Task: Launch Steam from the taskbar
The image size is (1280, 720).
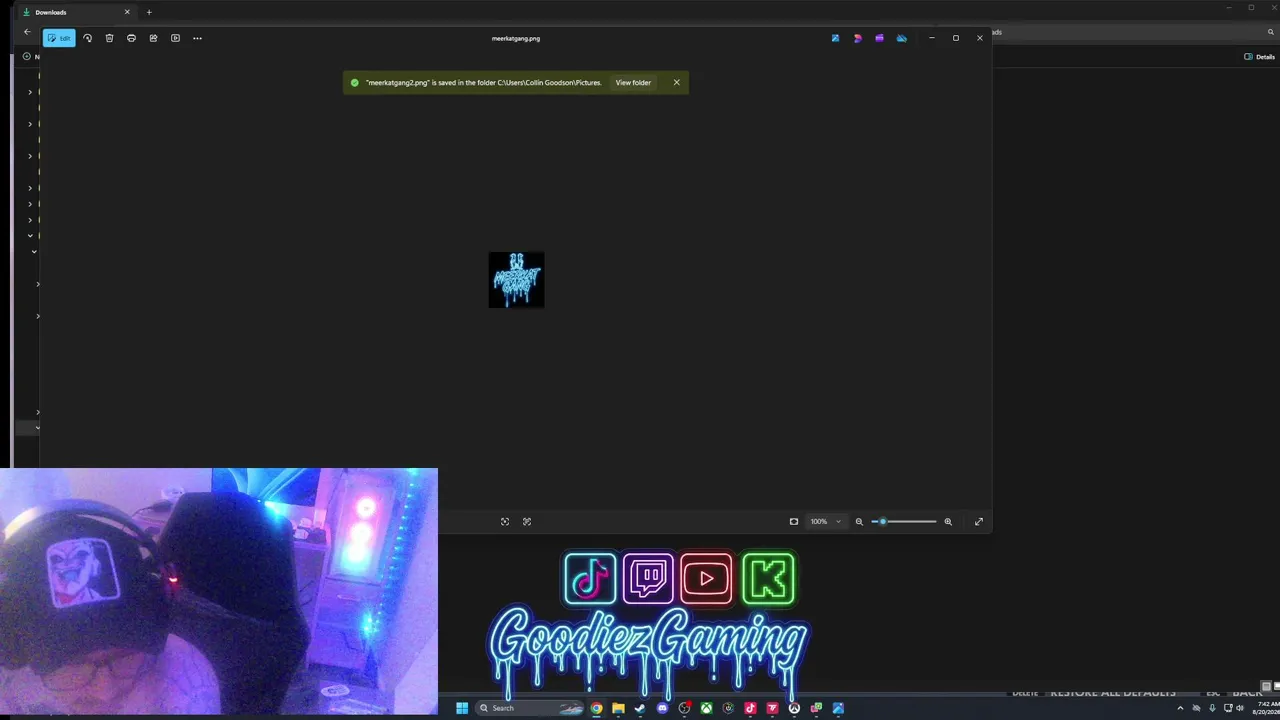Action: coord(640,708)
